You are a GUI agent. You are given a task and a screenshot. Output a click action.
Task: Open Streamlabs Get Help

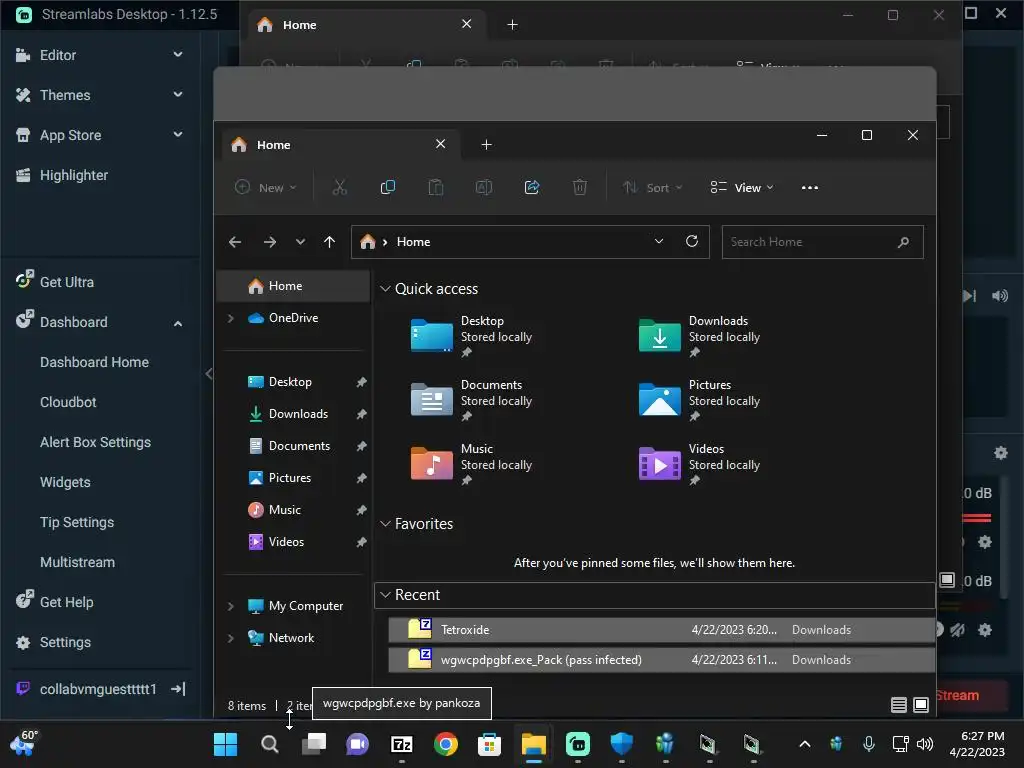(67, 602)
